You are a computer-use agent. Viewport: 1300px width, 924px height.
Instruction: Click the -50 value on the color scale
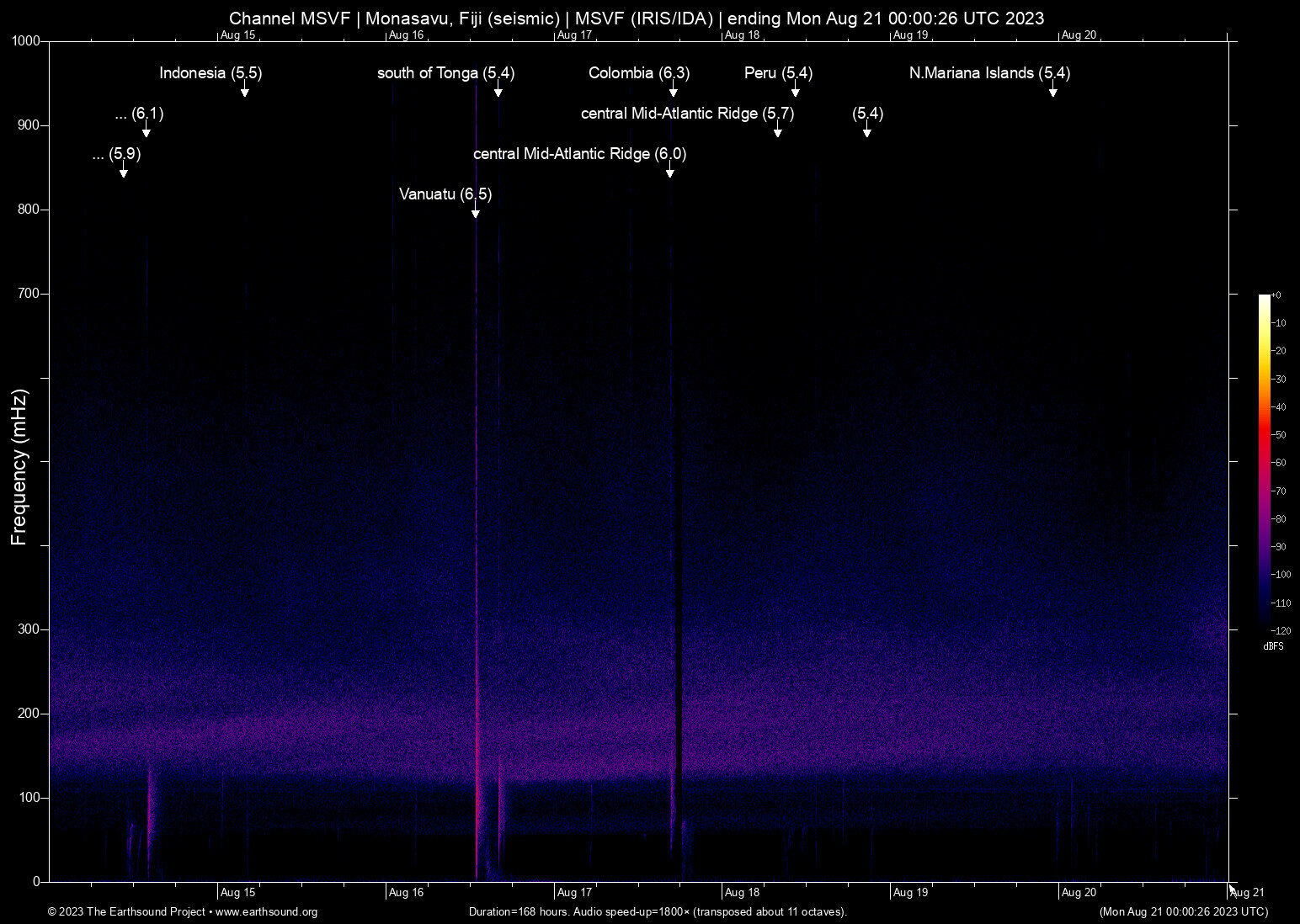pyautogui.click(x=1279, y=435)
